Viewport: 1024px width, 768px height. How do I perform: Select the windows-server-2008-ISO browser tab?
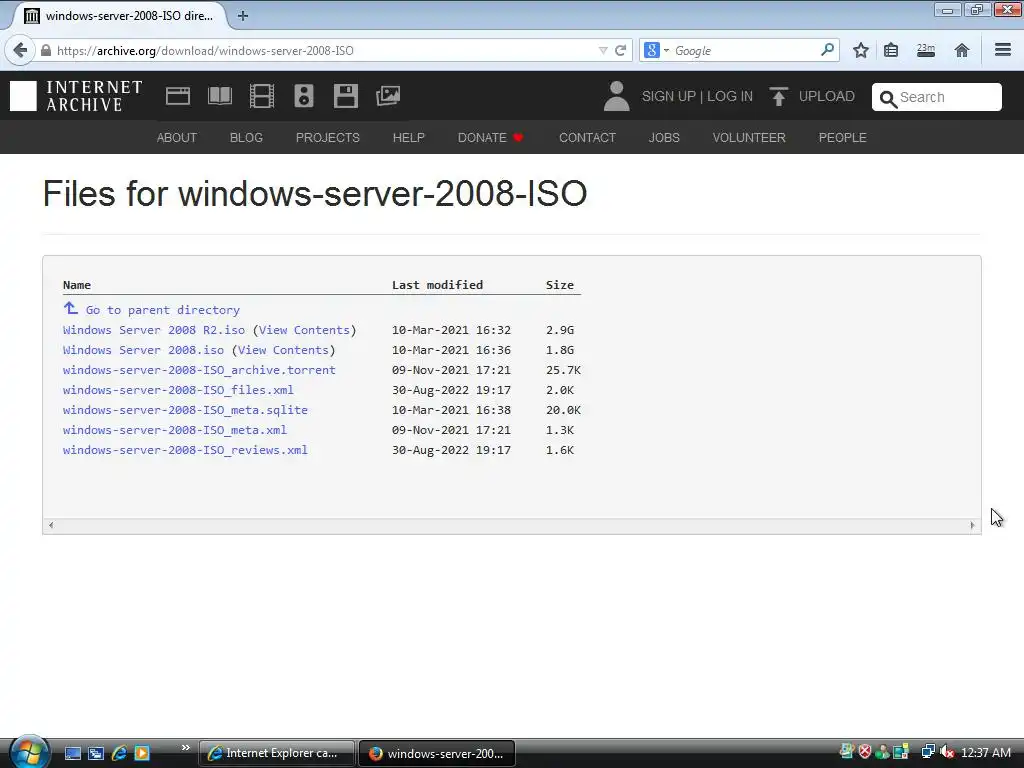119,16
